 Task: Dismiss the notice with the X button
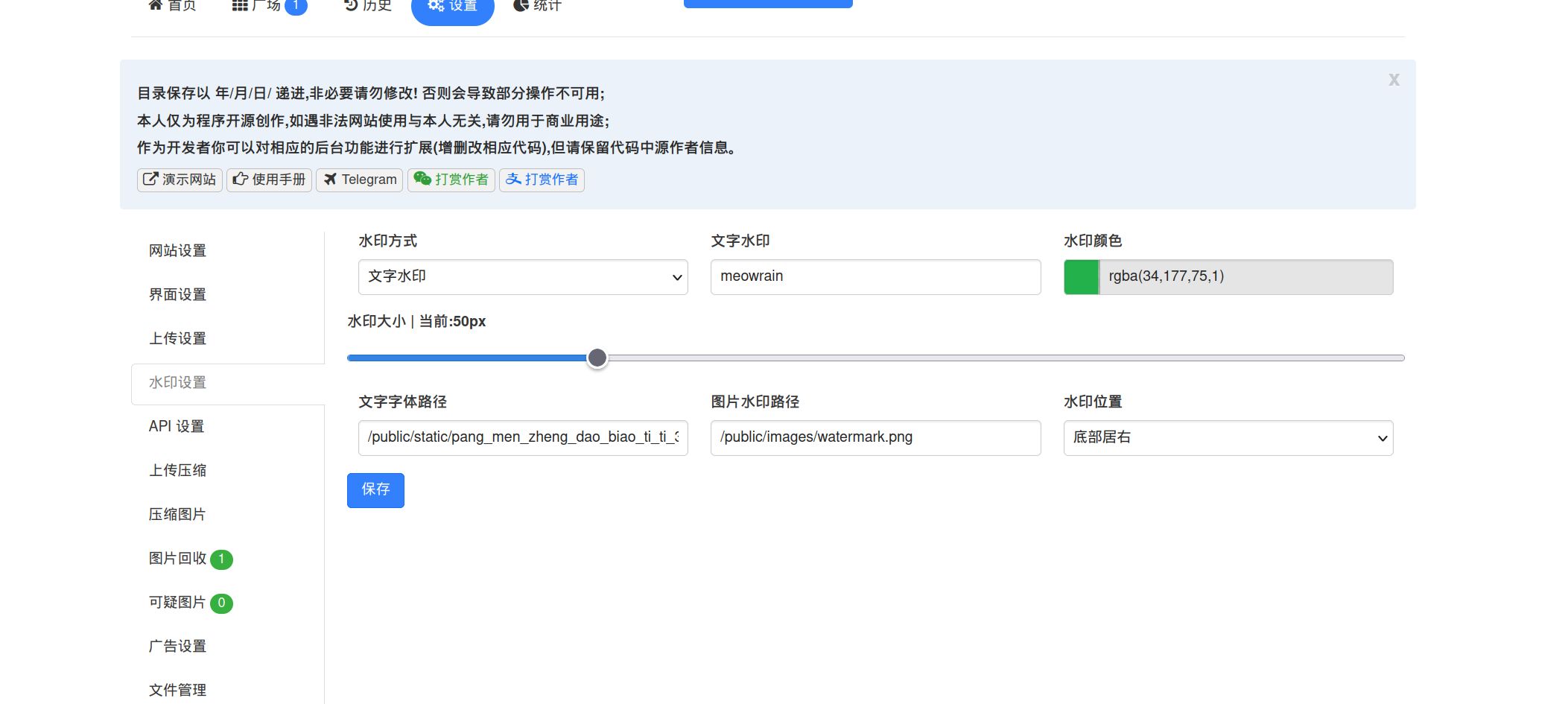click(x=1394, y=80)
